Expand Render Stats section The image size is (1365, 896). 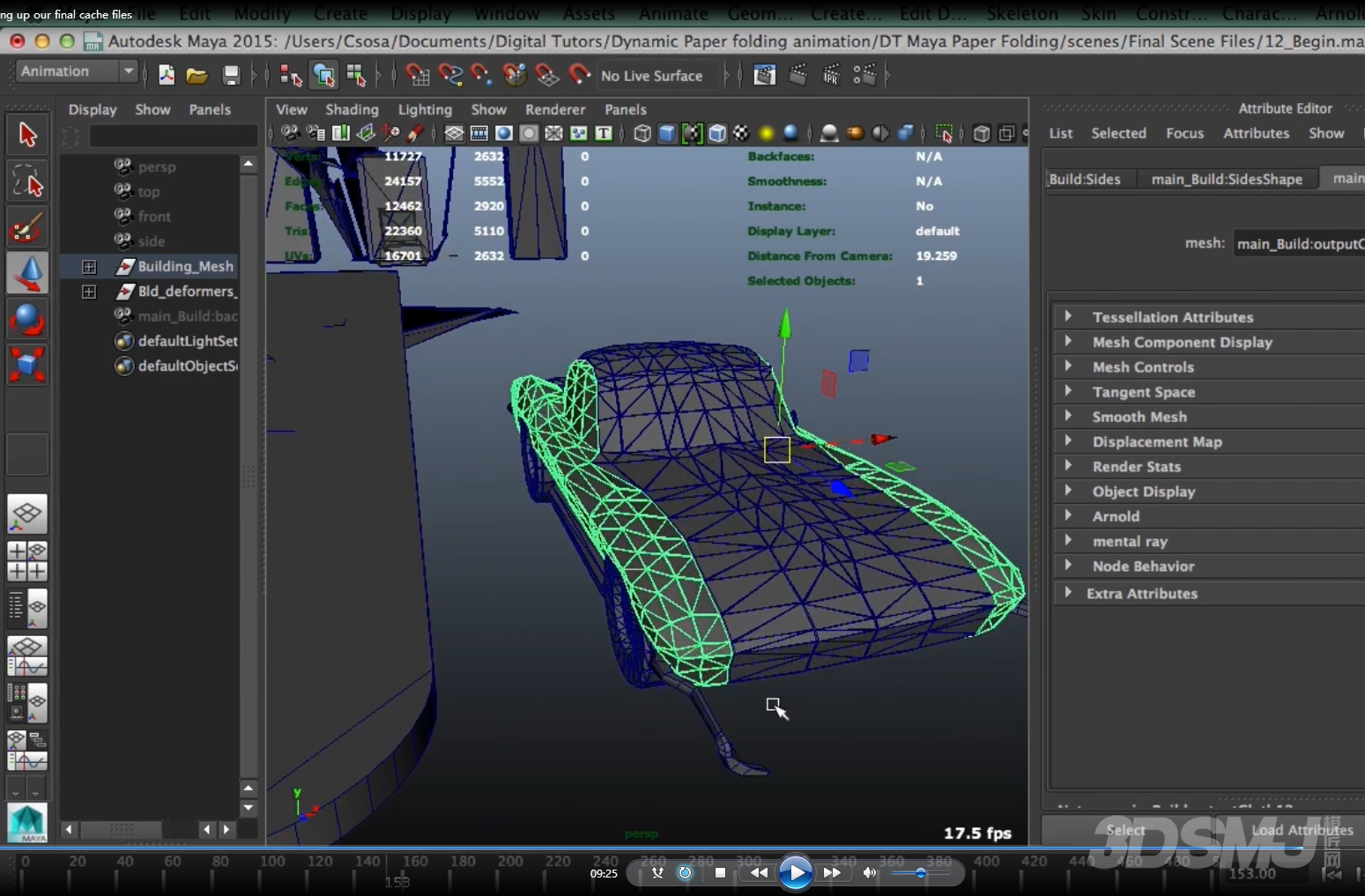1068,466
